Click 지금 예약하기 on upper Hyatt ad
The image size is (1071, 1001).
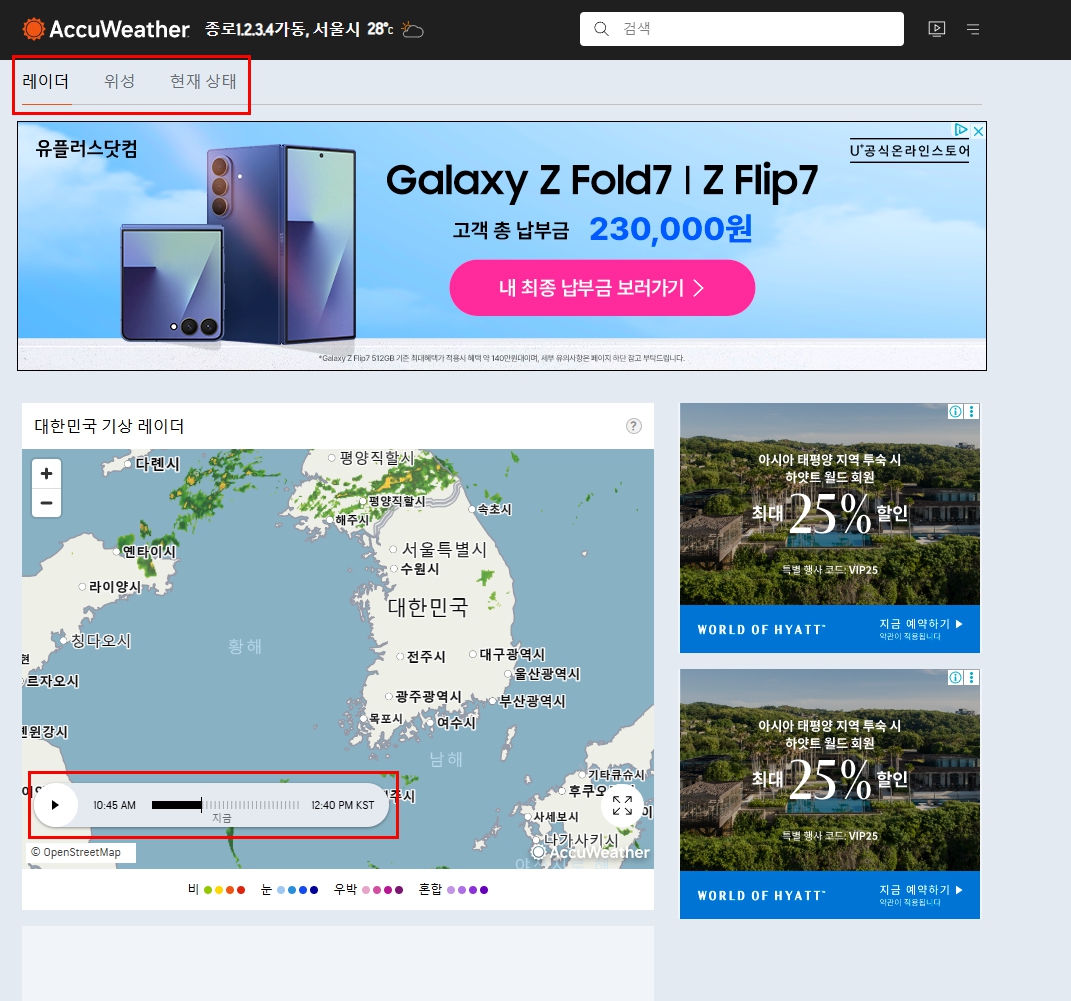[920, 624]
